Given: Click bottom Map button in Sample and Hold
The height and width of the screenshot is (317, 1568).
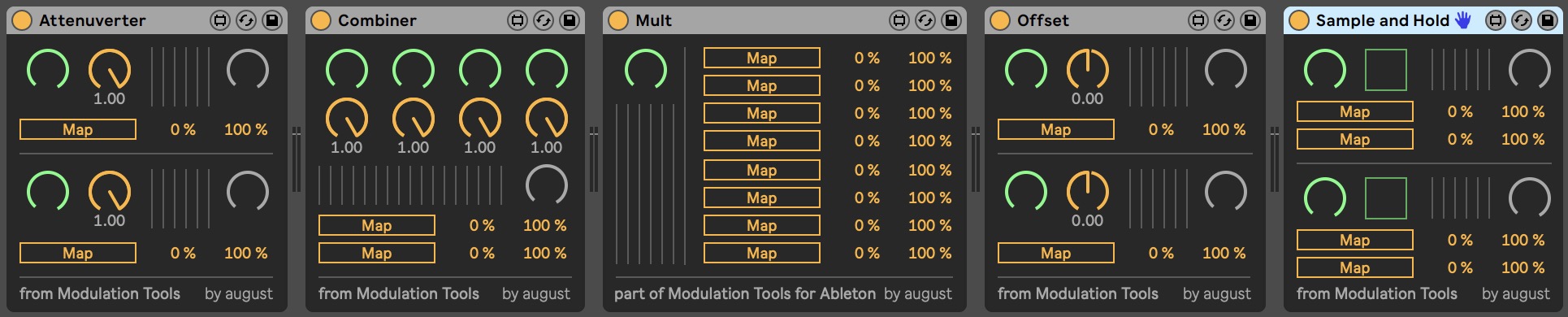Looking at the screenshot, I should click(x=1355, y=267).
